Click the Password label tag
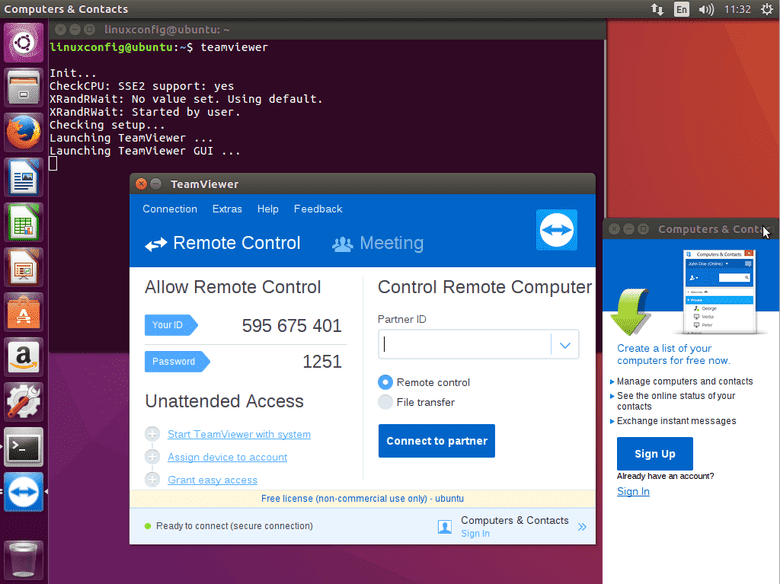The width and height of the screenshot is (780, 584). pyautogui.click(x=177, y=362)
